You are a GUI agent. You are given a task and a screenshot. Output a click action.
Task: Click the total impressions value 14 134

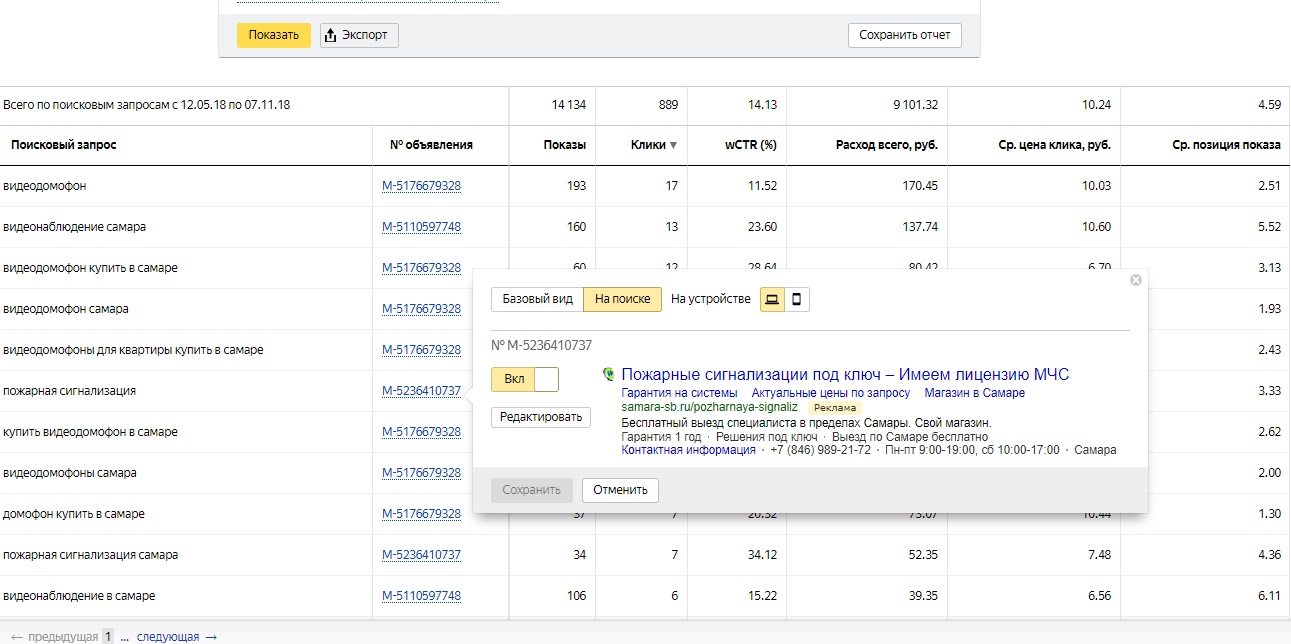[x=569, y=105]
